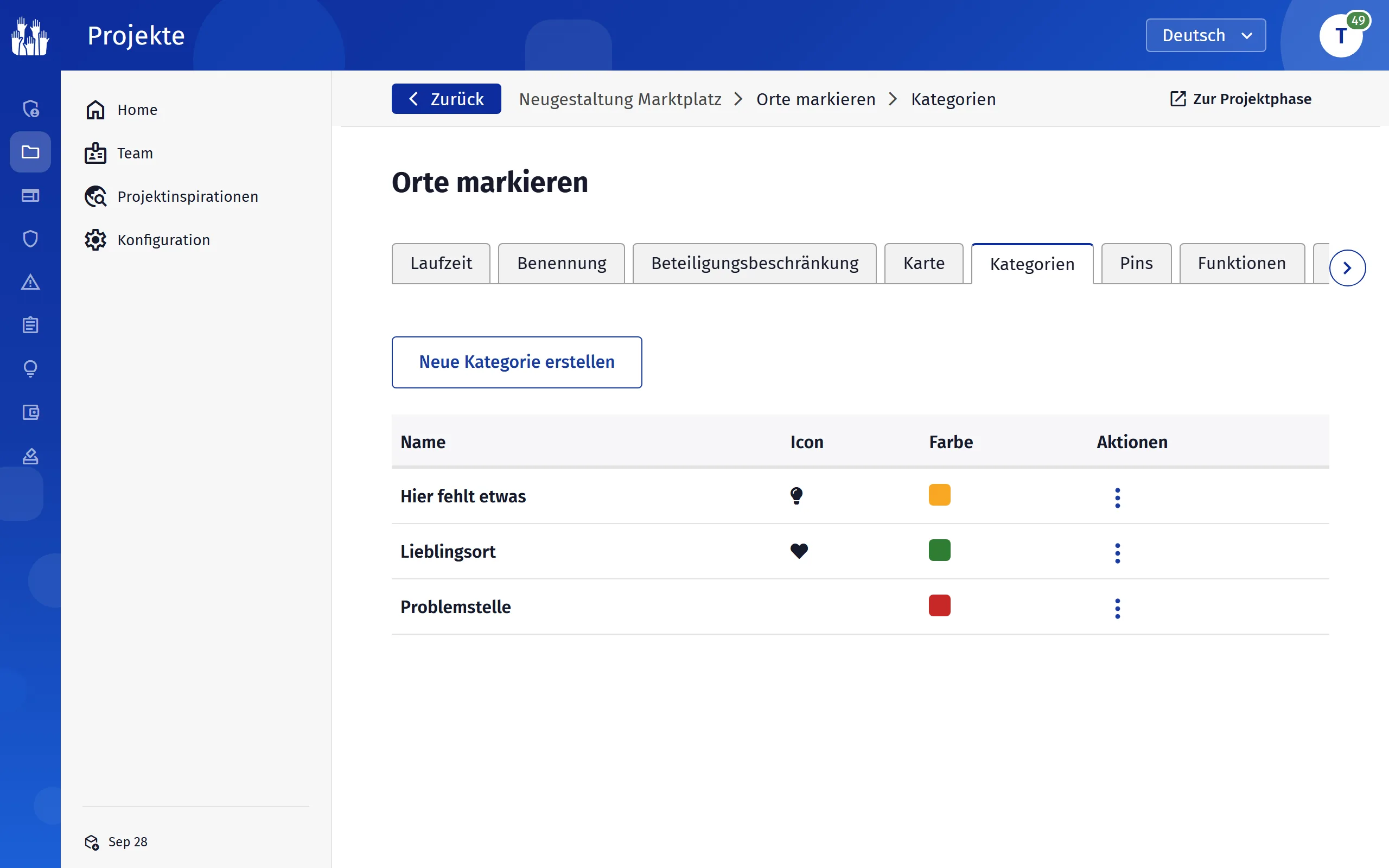Select the Kategorien tab
1389x868 pixels.
(1032, 264)
